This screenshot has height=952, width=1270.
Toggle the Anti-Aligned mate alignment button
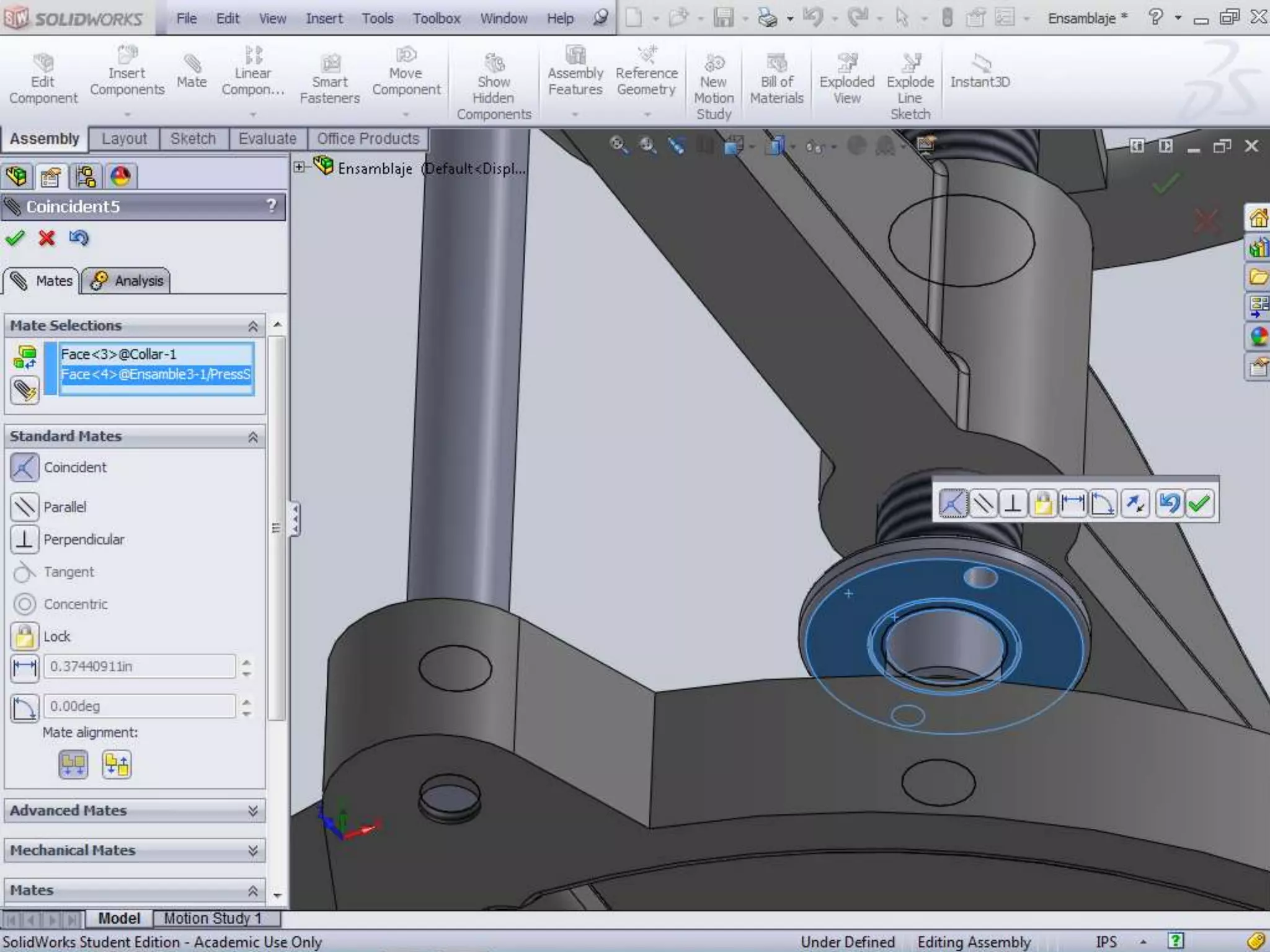(x=117, y=764)
